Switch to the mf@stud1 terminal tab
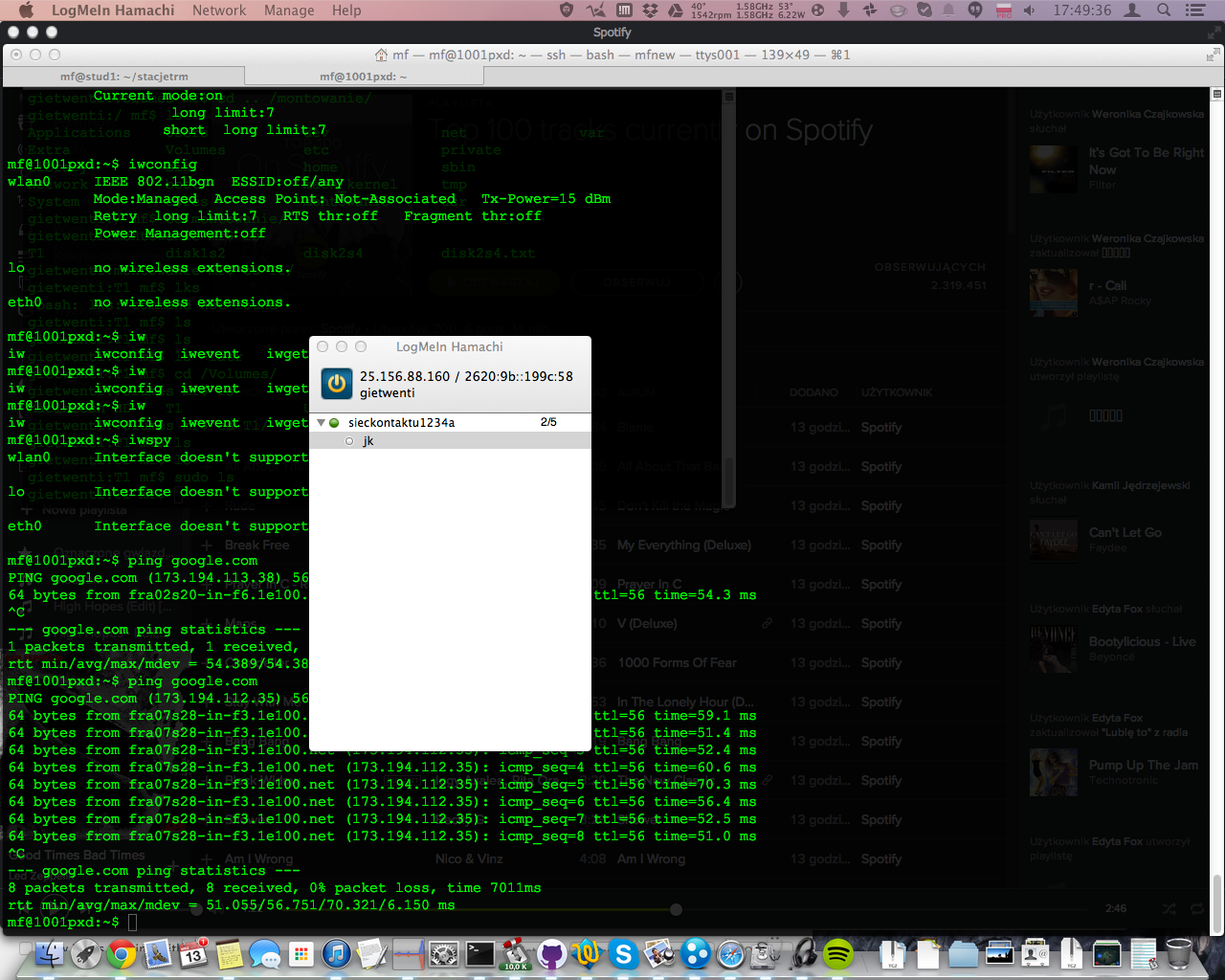1225x980 pixels. click(124, 76)
